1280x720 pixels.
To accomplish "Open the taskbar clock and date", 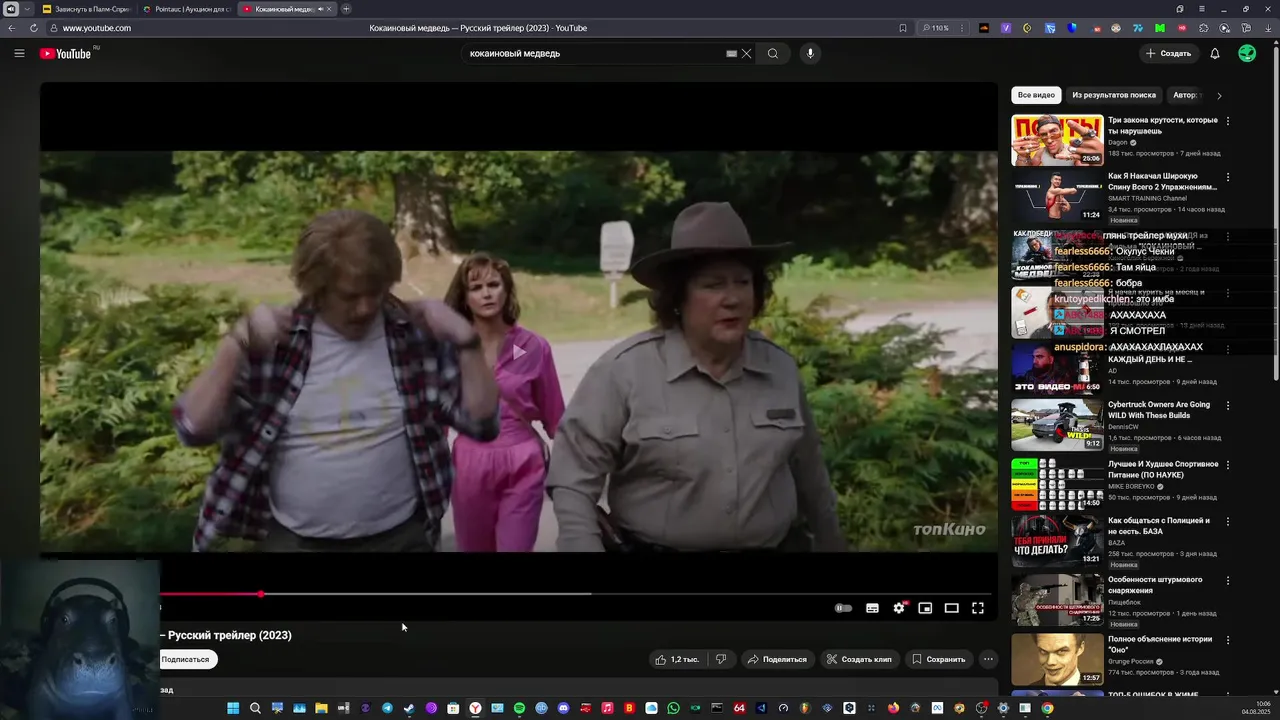I will (1256, 708).
